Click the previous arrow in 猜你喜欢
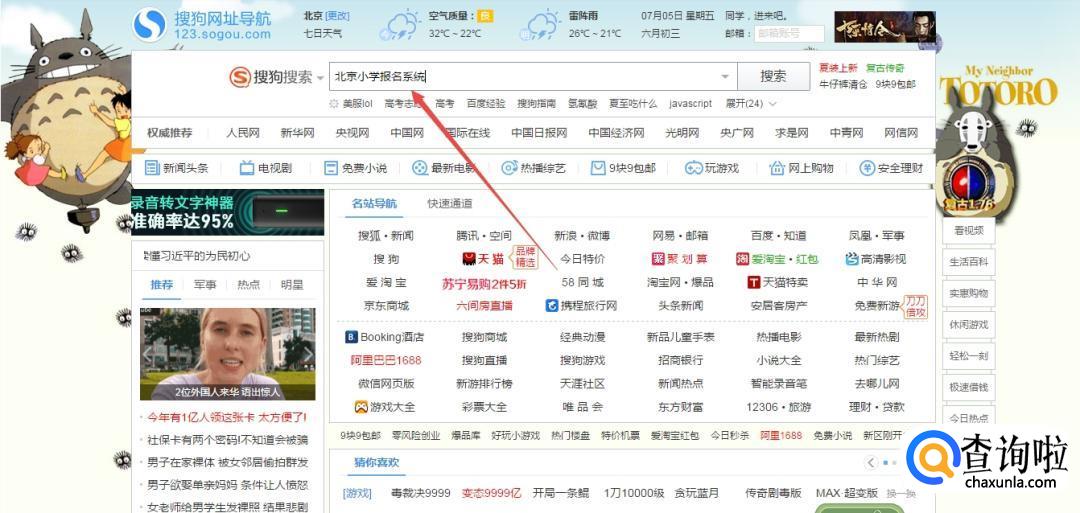The image size is (1080, 513). [x=871, y=462]
